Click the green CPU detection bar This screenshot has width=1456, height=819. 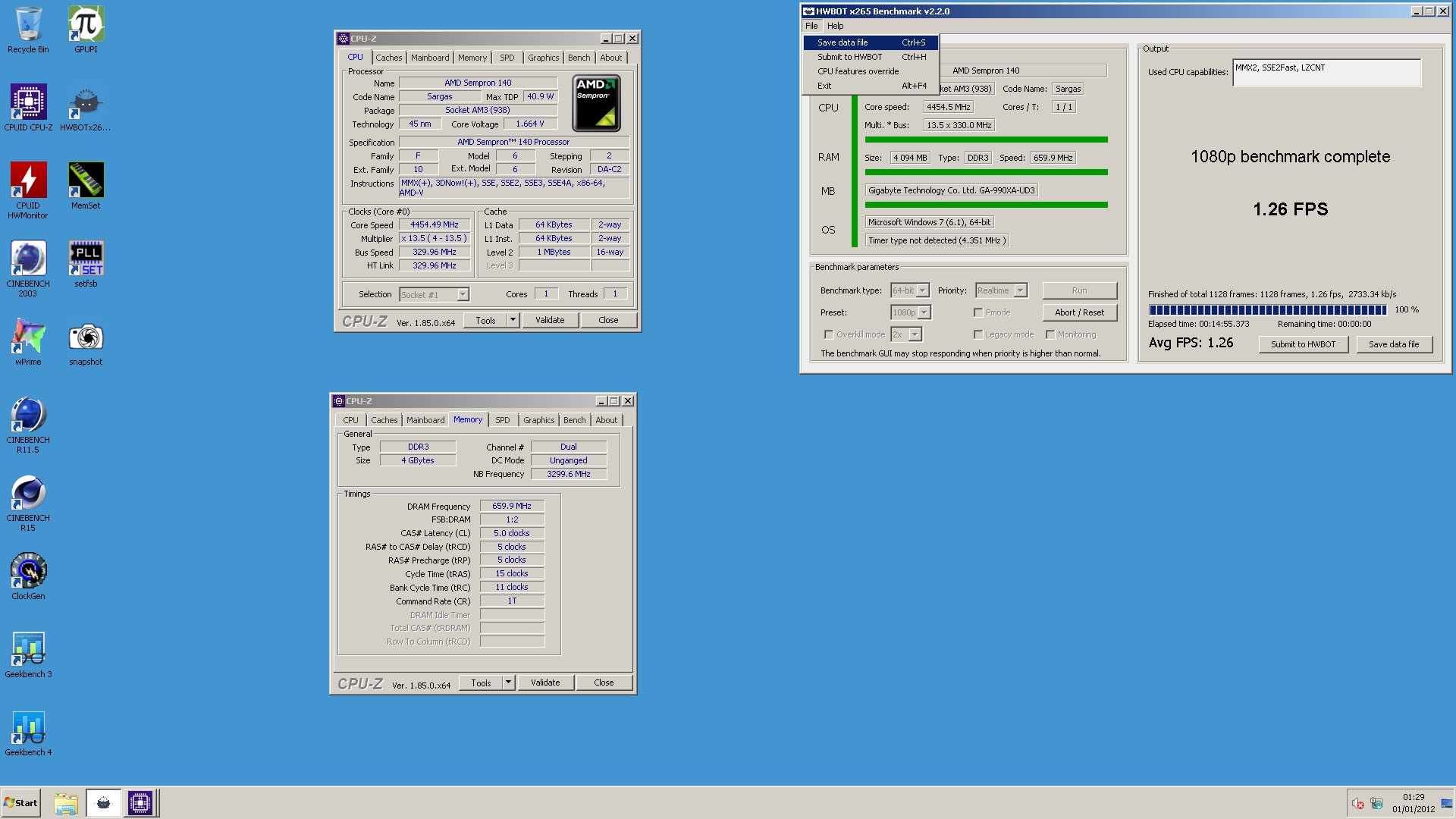[x=986, y=140]
